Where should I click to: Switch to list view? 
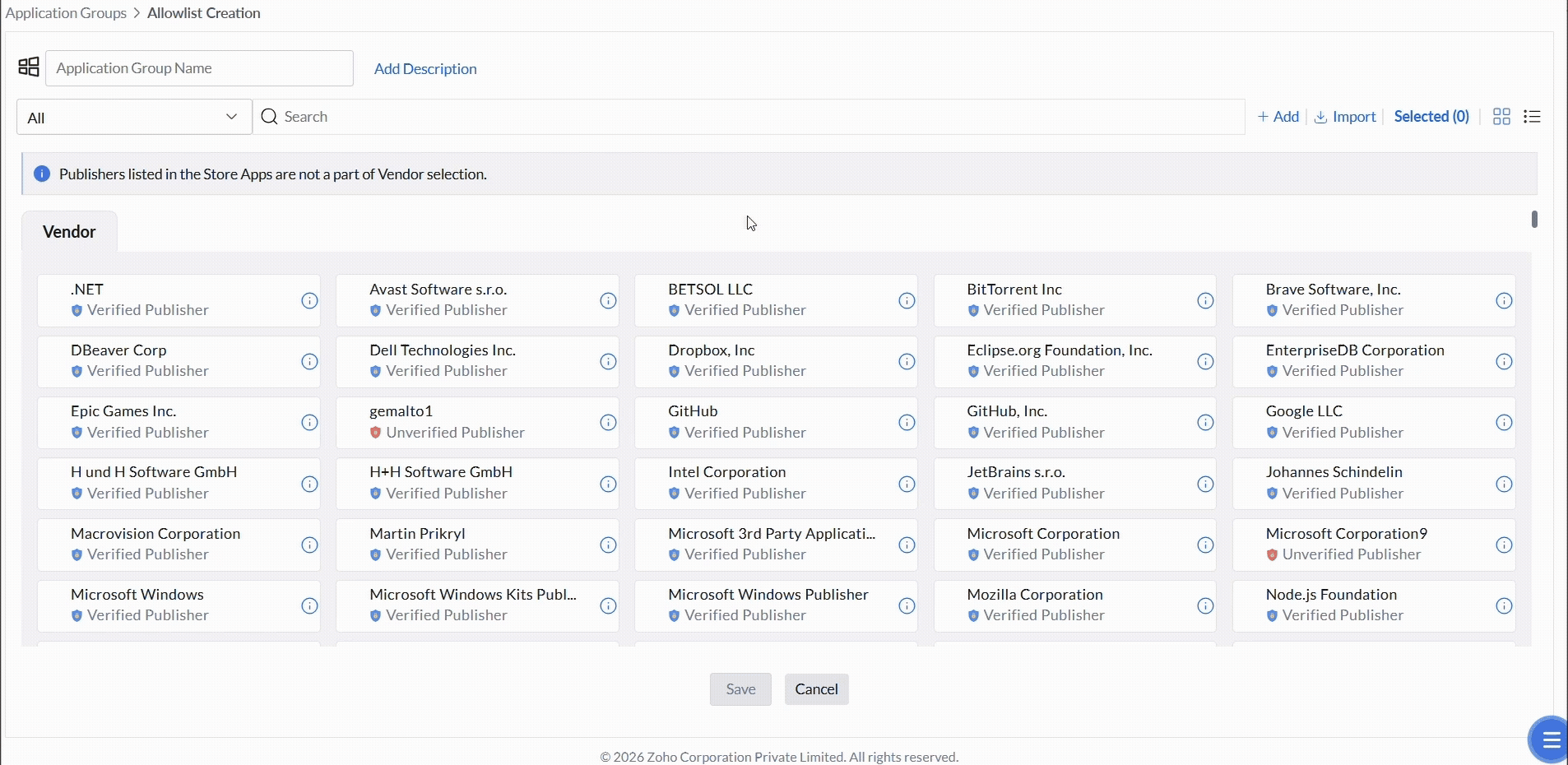coord(1532,117)
